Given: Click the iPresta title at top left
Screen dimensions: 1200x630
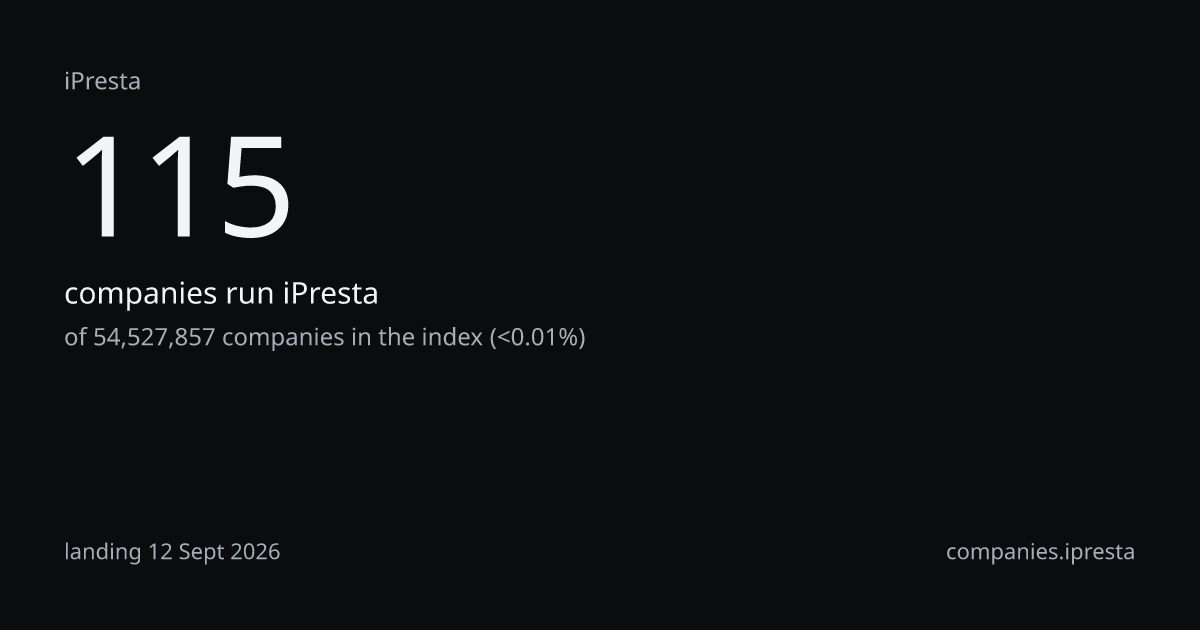Looking at the screenshot, I should pos(102,82).
